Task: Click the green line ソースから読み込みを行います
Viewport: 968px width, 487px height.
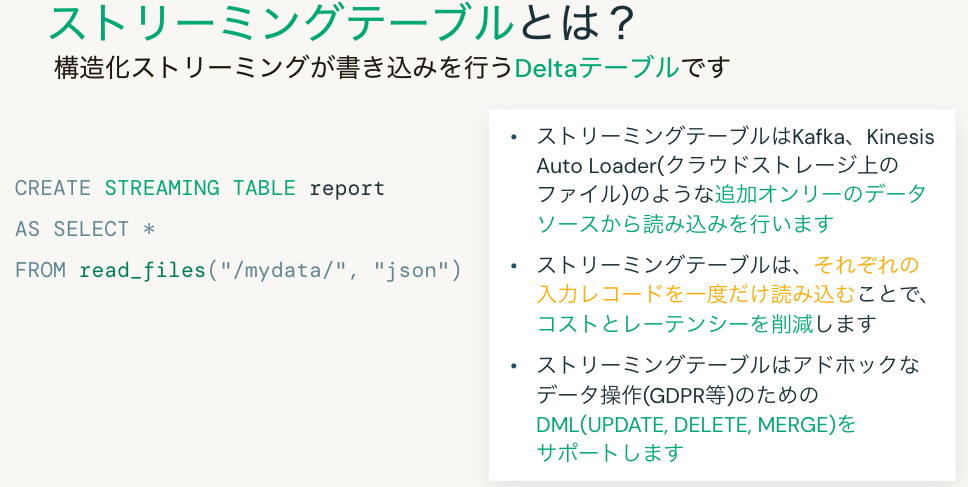Action: 685,223
